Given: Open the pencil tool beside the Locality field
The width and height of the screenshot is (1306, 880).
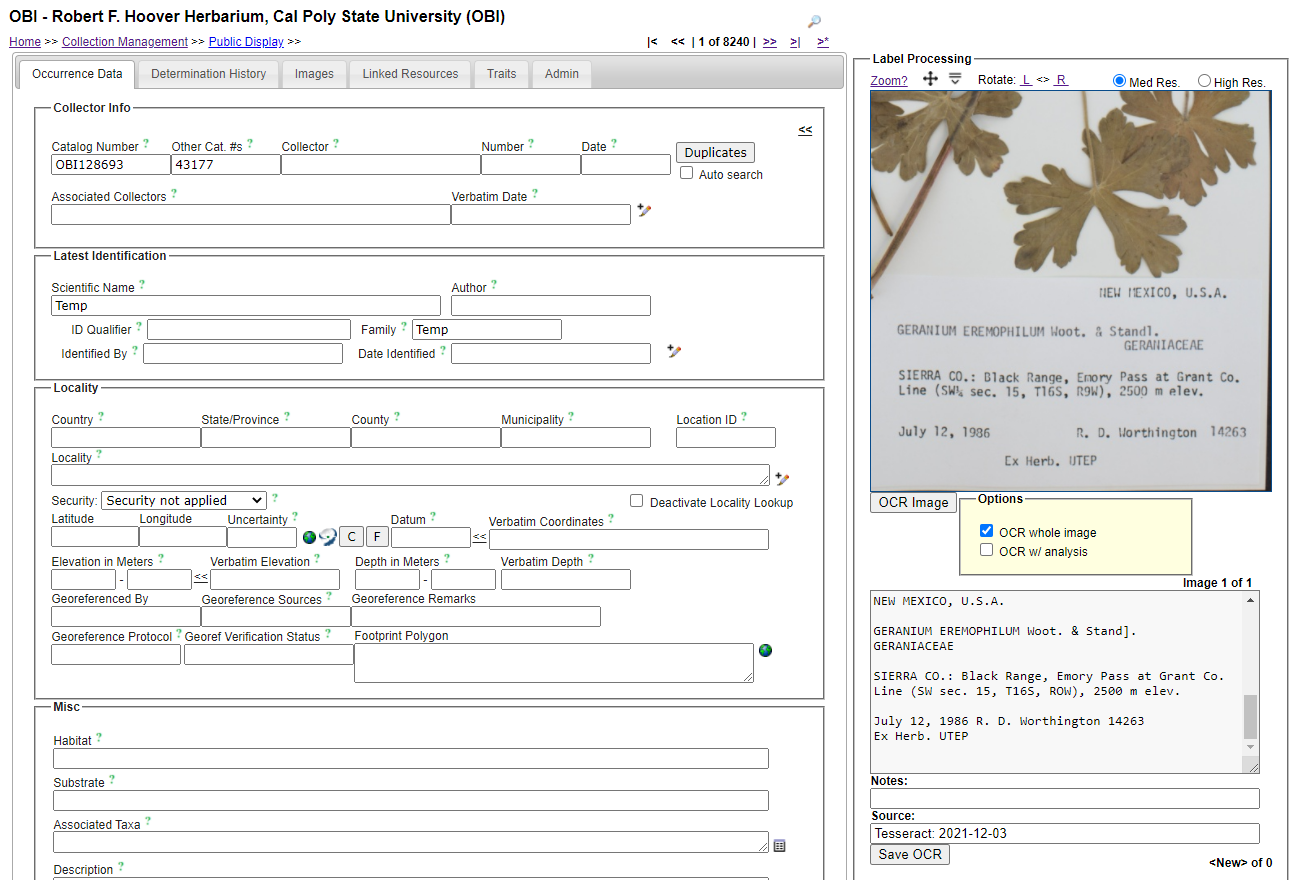Looking at the screenshot, I should pyautogui.click(x=782, y=479).
